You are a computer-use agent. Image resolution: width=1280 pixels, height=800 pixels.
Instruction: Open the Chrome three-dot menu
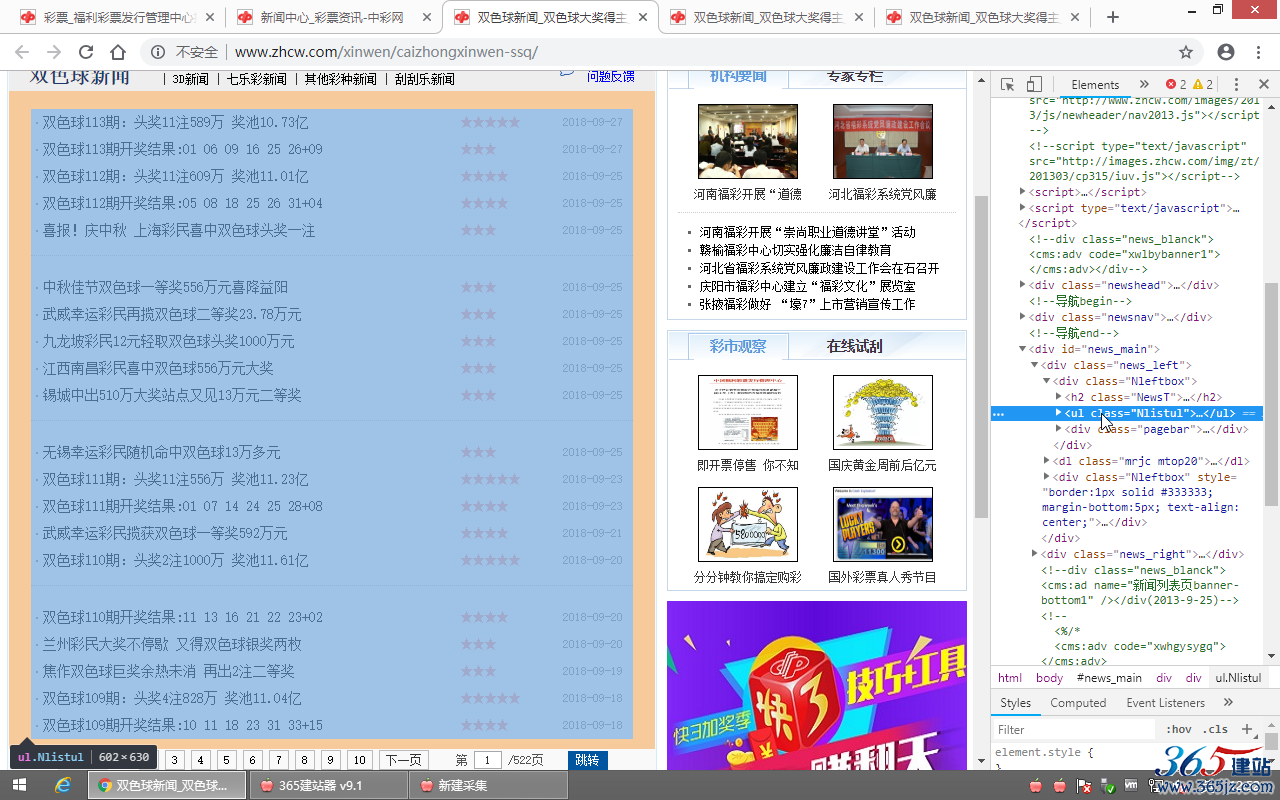[x=1259, y=52]
